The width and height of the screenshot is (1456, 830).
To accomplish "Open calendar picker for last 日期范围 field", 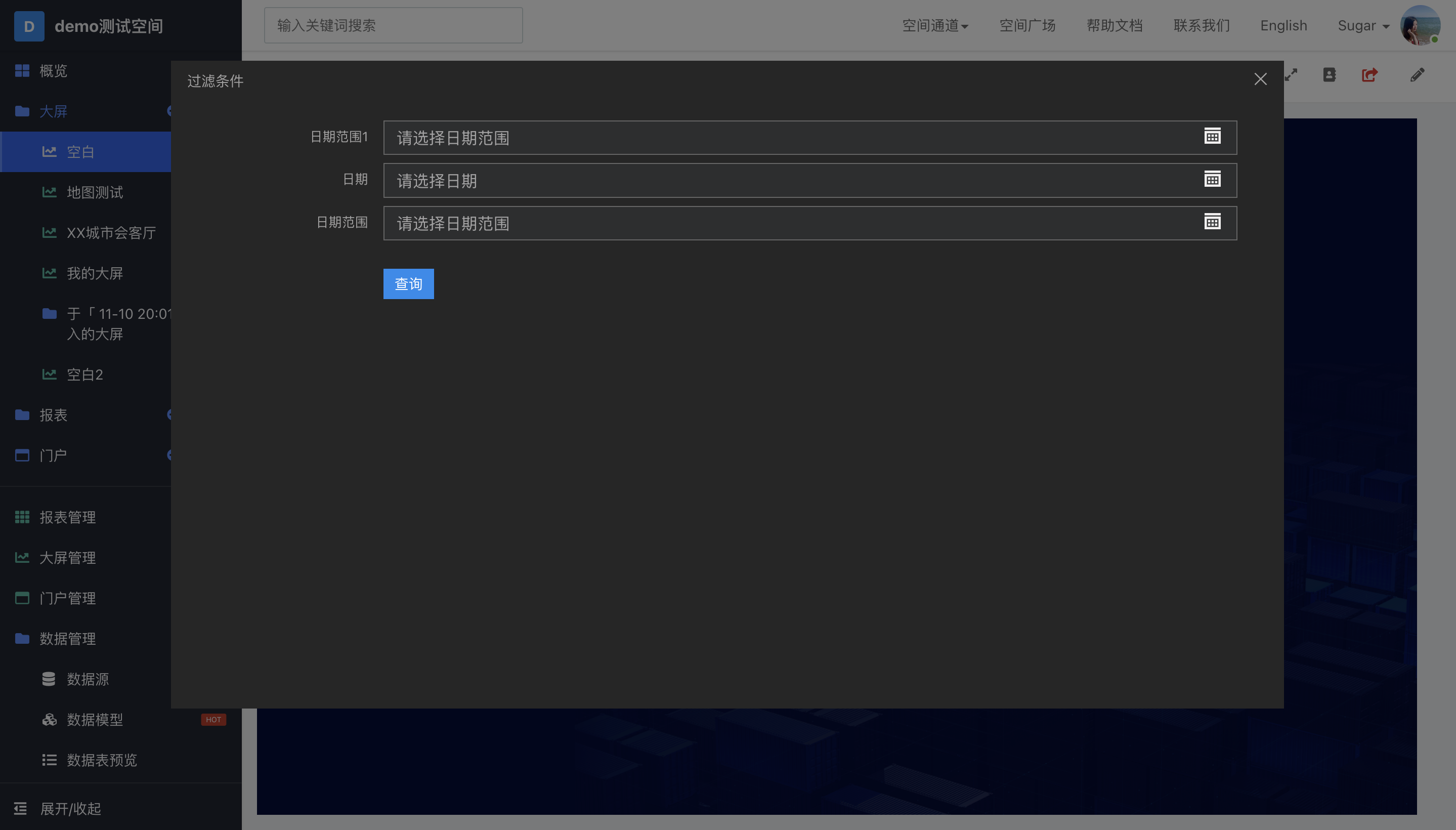I will pyautogui.click(x=1212, y=222).
